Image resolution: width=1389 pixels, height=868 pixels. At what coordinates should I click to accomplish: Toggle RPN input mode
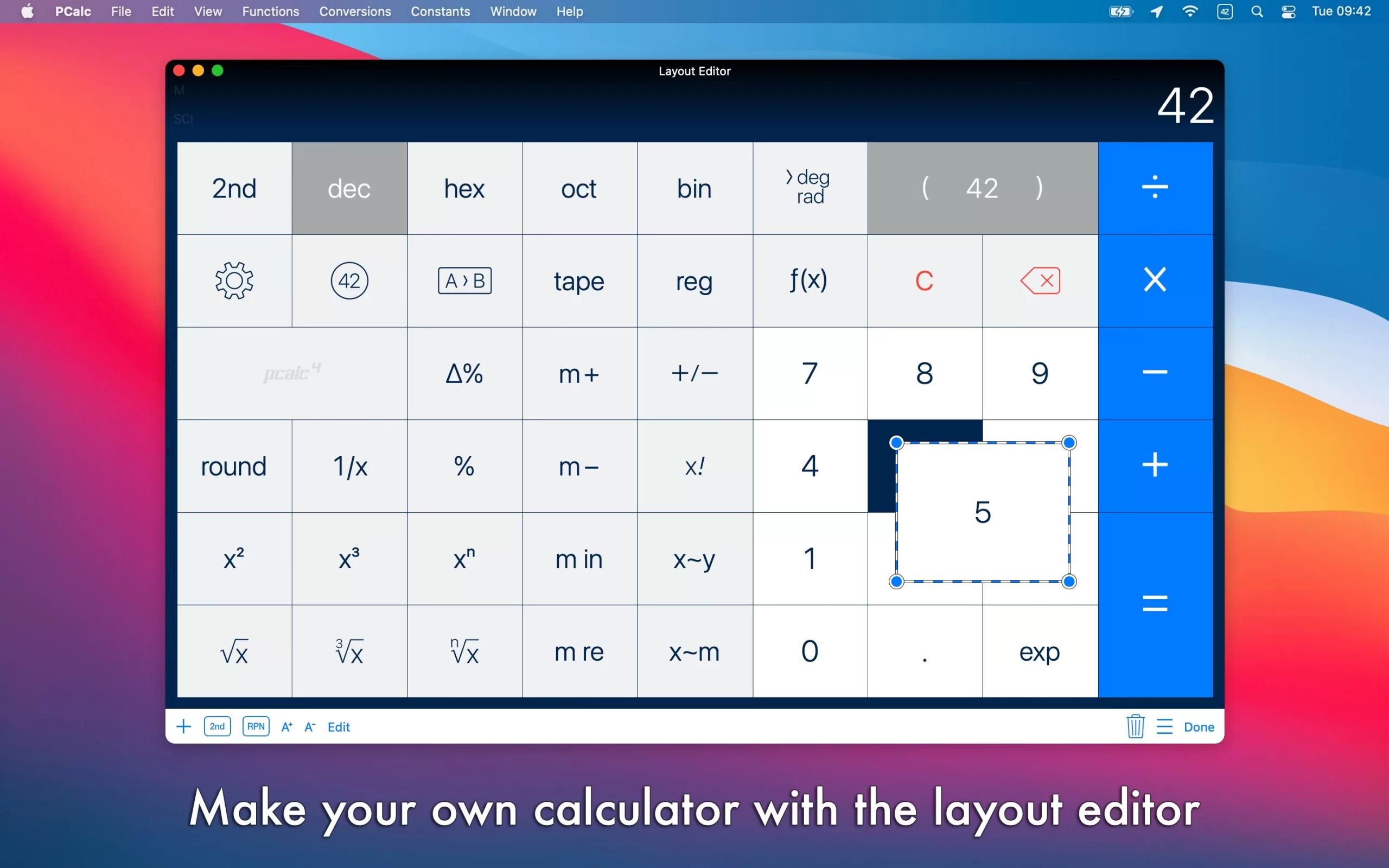(257, 726)
